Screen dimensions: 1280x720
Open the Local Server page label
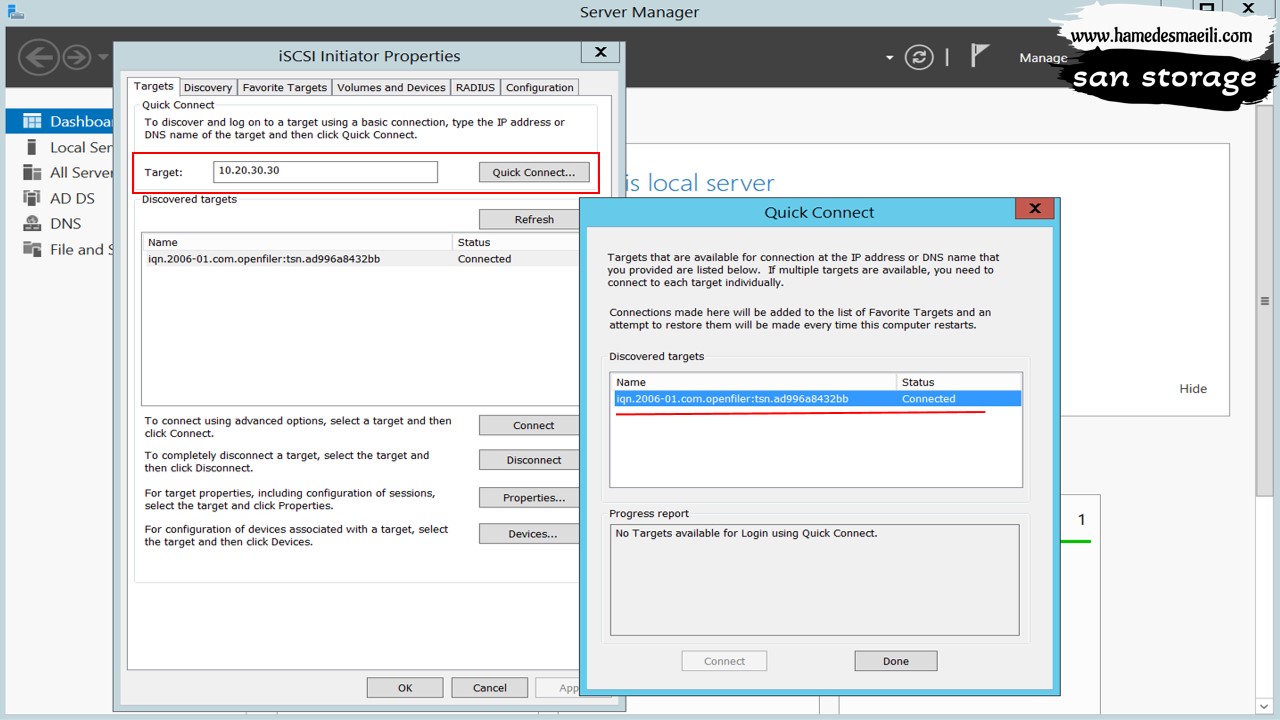coord(81,147)
